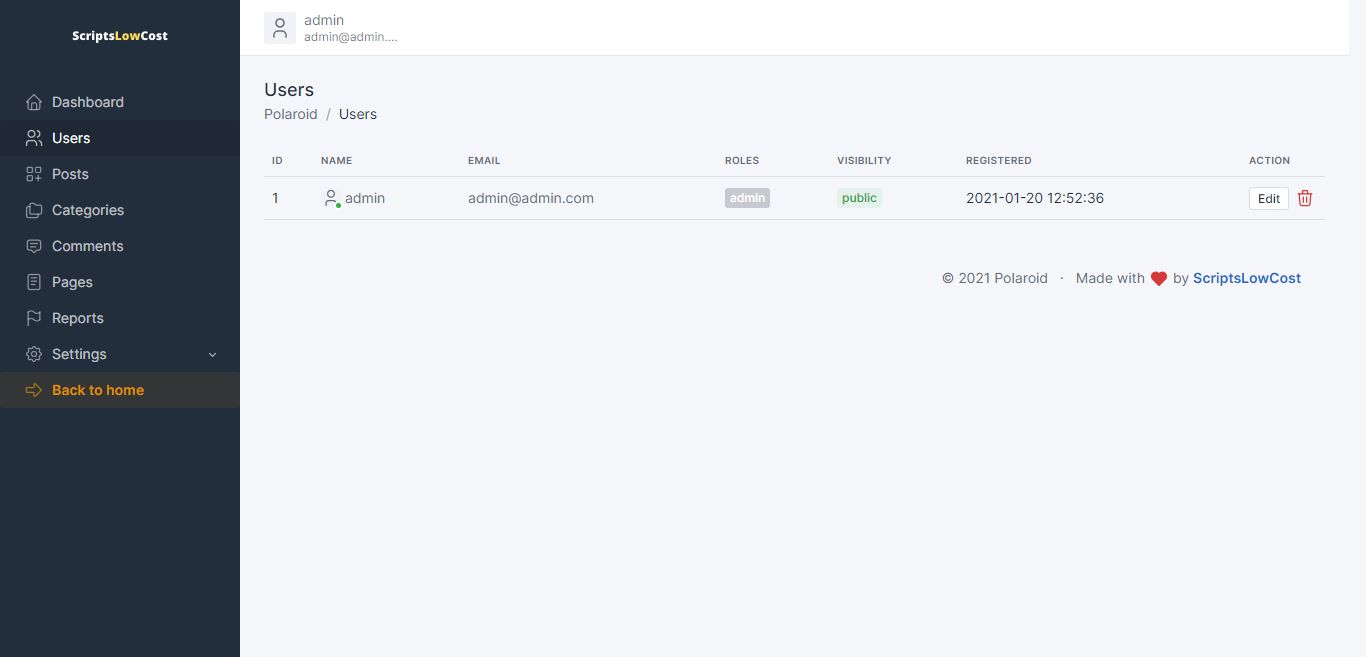Click the ScriptsLowCost logo in sidebar
This screenshot has width=1366, height=657.
120,36
